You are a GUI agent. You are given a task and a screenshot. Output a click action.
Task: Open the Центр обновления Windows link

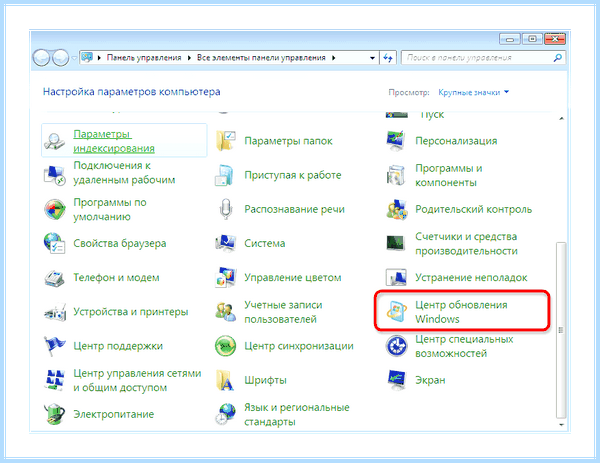coord(461,312)
